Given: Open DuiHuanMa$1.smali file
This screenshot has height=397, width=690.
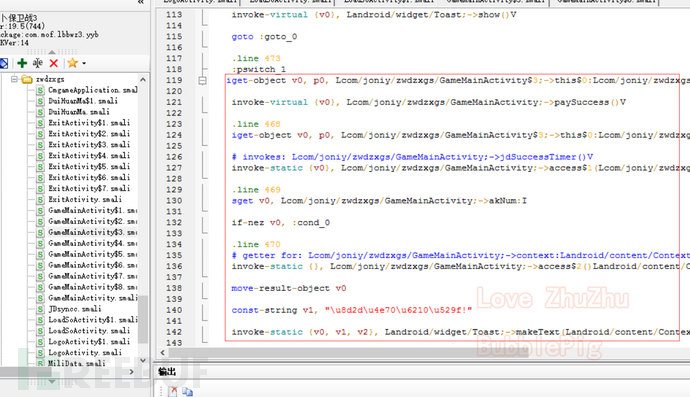Looking at the screenshot, I should [x=83, y=101].
